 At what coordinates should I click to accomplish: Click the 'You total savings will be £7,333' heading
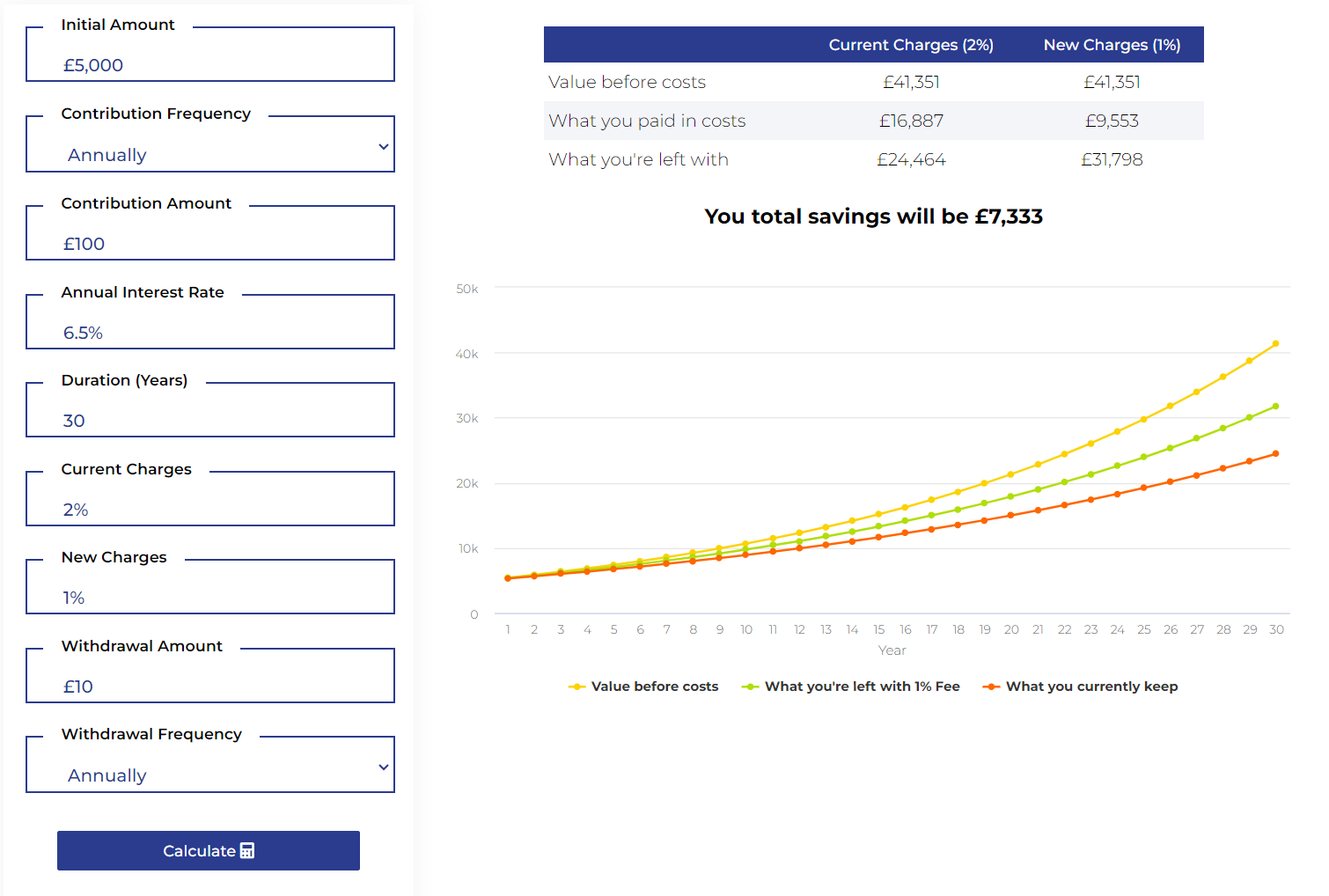[x=873, y=217]
